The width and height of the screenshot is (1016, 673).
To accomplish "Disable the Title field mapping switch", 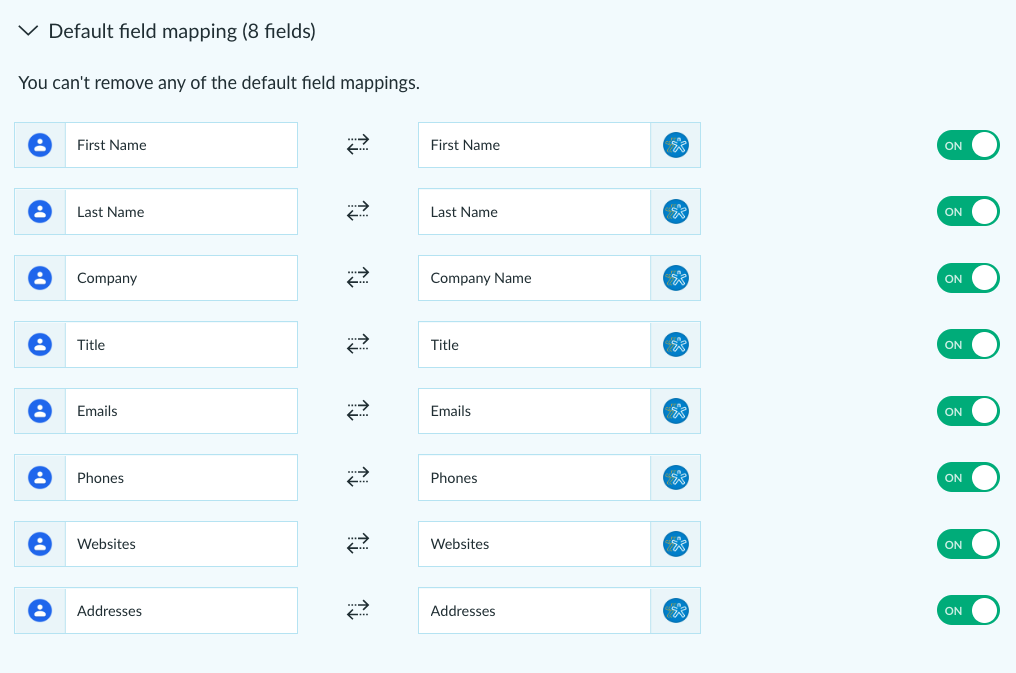I will click(968, 344).
